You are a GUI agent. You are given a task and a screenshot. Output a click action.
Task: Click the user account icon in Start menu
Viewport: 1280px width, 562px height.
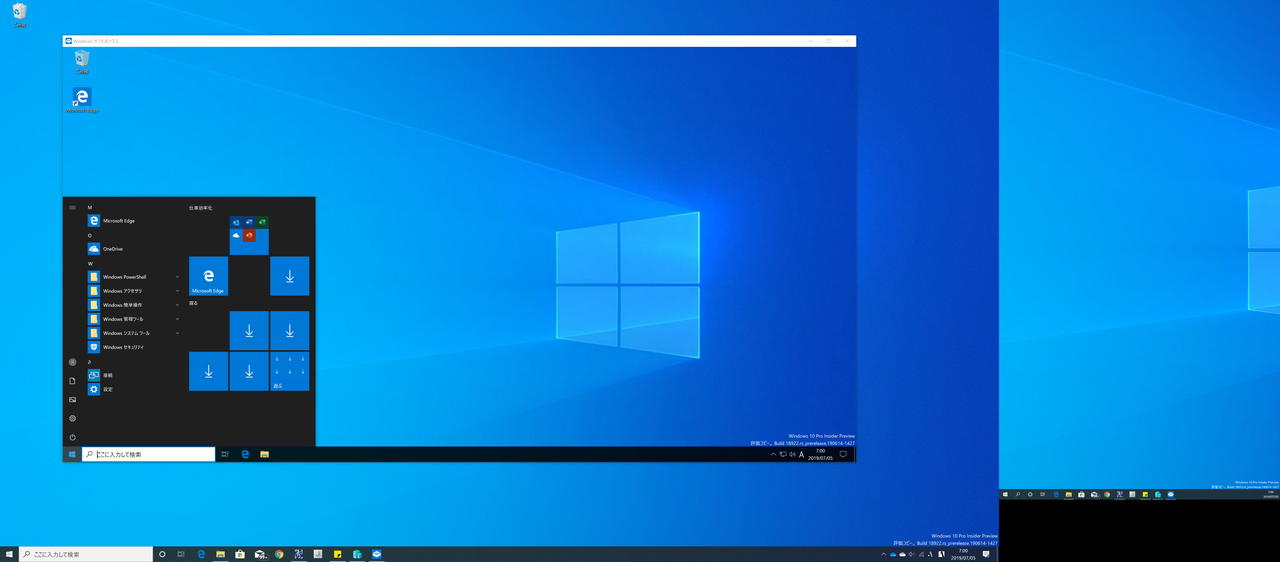[x=72, y=362]
